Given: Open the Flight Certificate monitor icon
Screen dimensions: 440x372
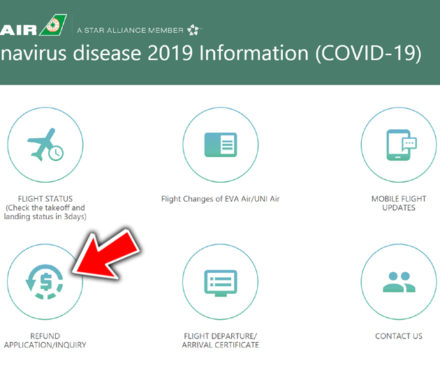Looking at the screenshot, I should point(220,282).
